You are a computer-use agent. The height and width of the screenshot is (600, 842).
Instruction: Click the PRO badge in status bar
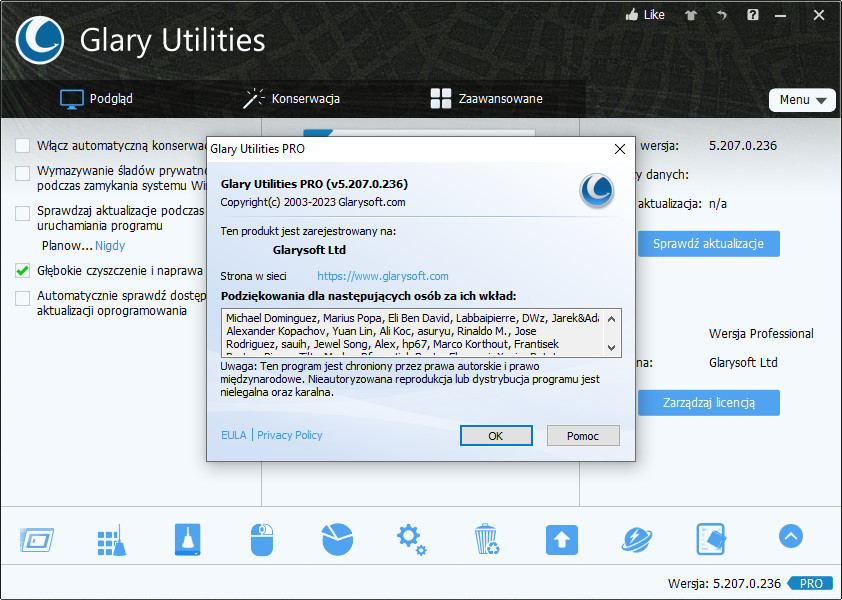coord(810,583)
